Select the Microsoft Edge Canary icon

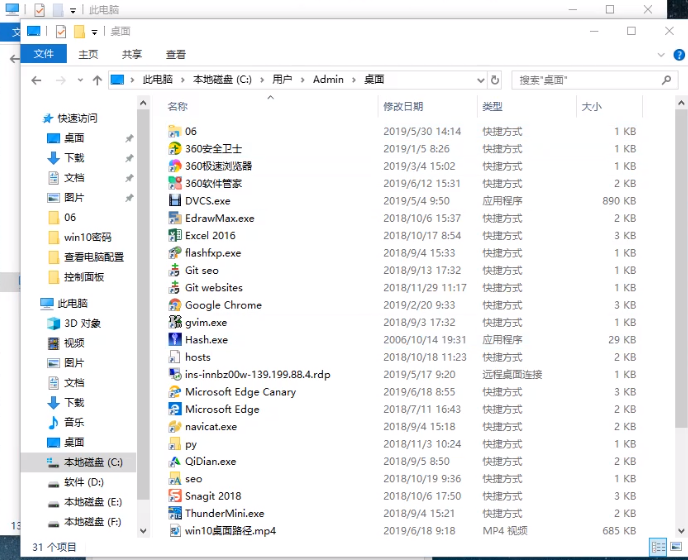tap(175, 391)
